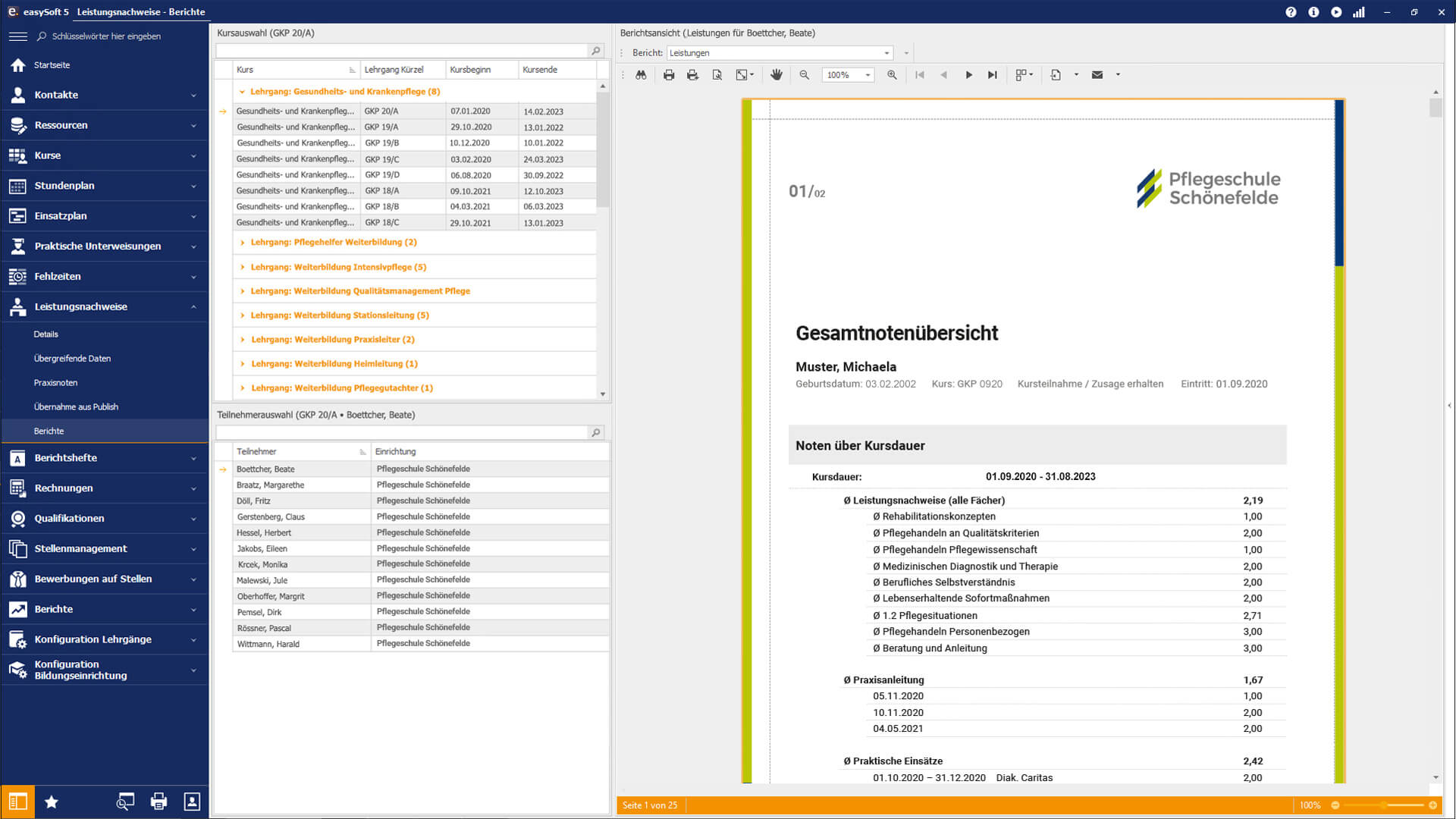Viewport: 1456px width, 819px height.
Task: Click the zoom slider in status bar
Action: click(x=1384, y=805)
